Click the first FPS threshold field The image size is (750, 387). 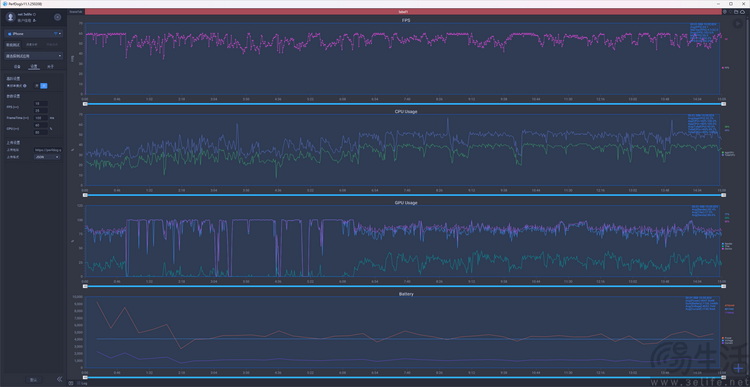pyautogui.click(x=41, y=103)
